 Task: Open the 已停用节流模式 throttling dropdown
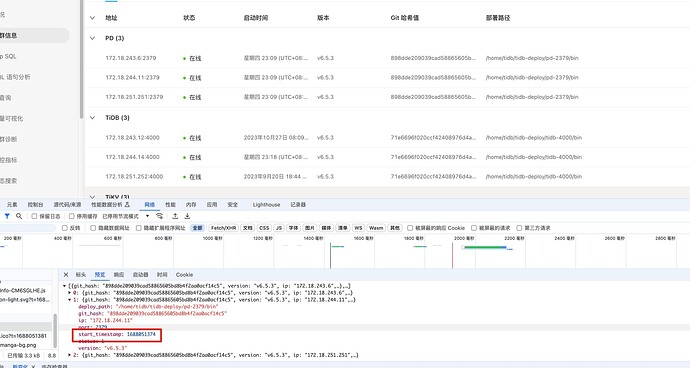126,216
